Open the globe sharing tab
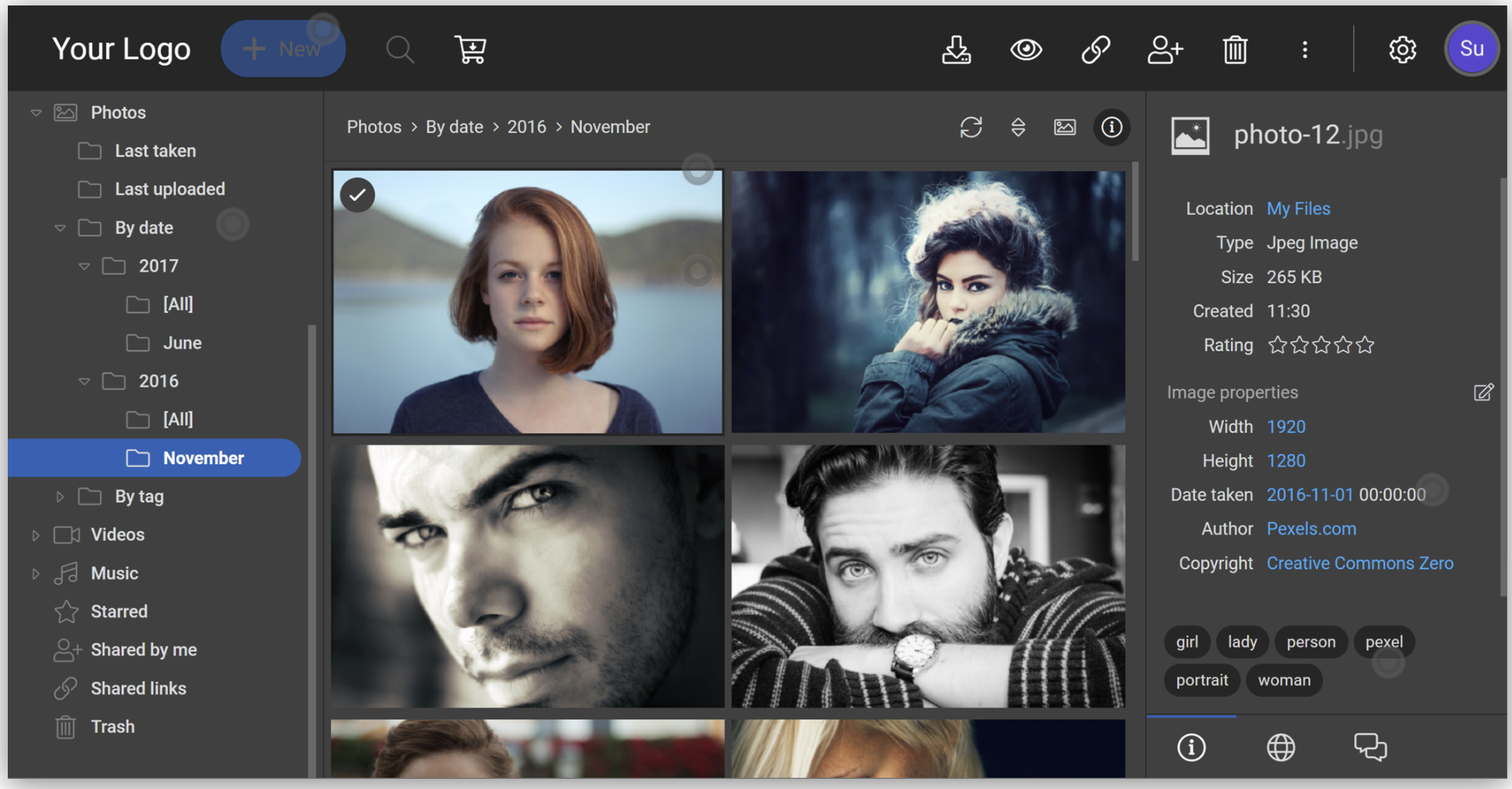Screen dimensions: 1512x789 [x=1281, y=747]
